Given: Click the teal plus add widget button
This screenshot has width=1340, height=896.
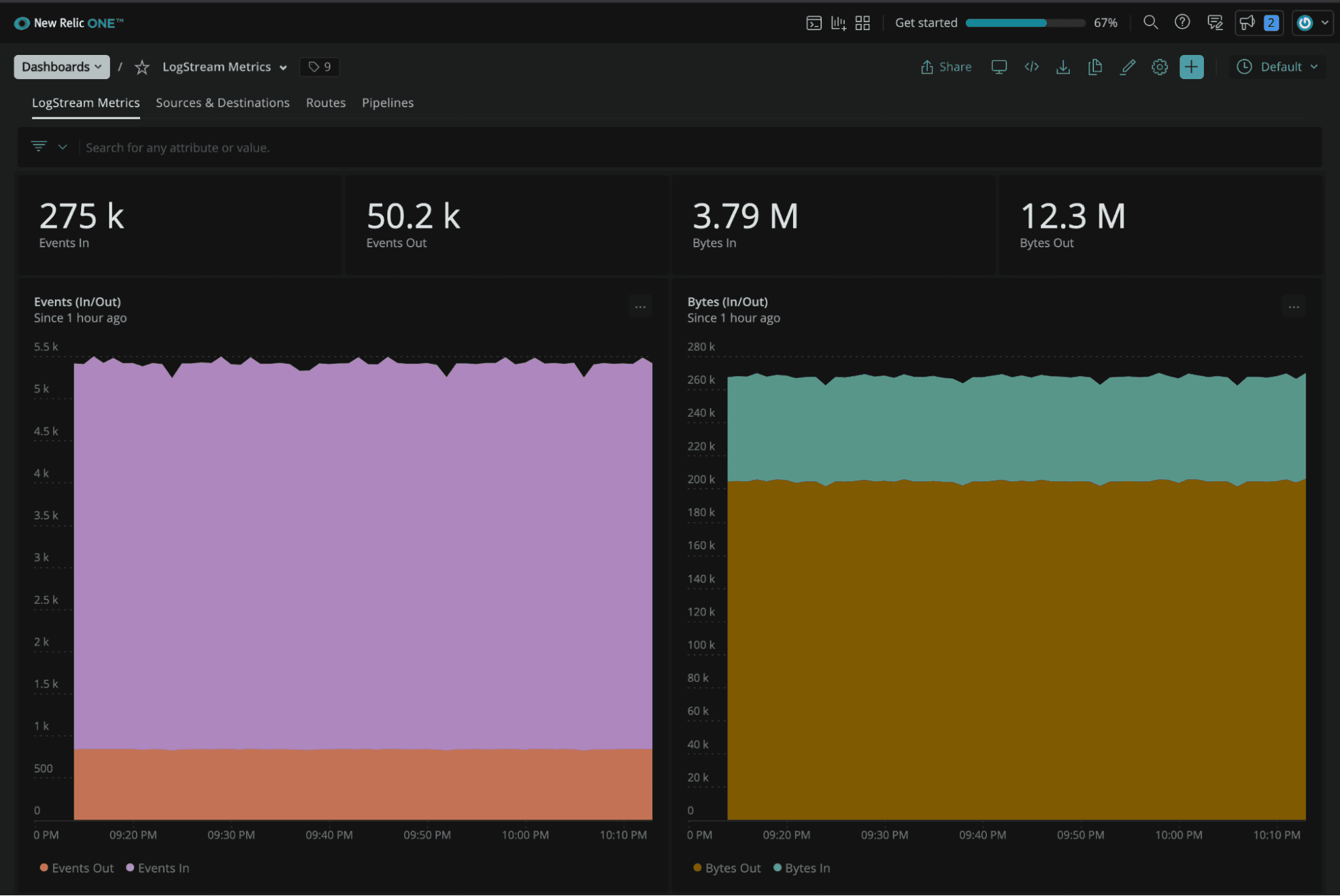Looking at the screenshot, I should [1191, 67].
